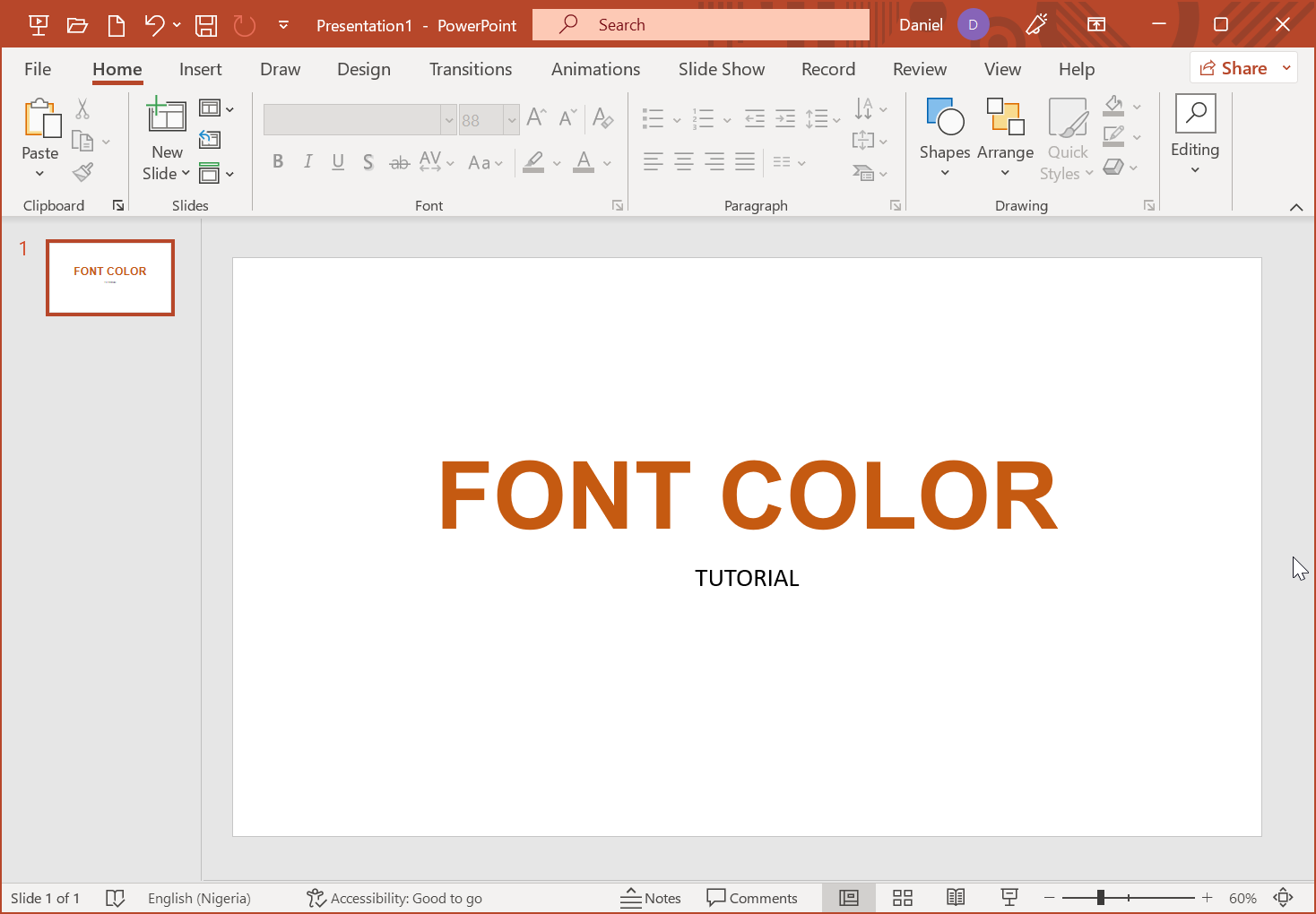
Task: Open the Design tab
Action: [x=363, y=69]
